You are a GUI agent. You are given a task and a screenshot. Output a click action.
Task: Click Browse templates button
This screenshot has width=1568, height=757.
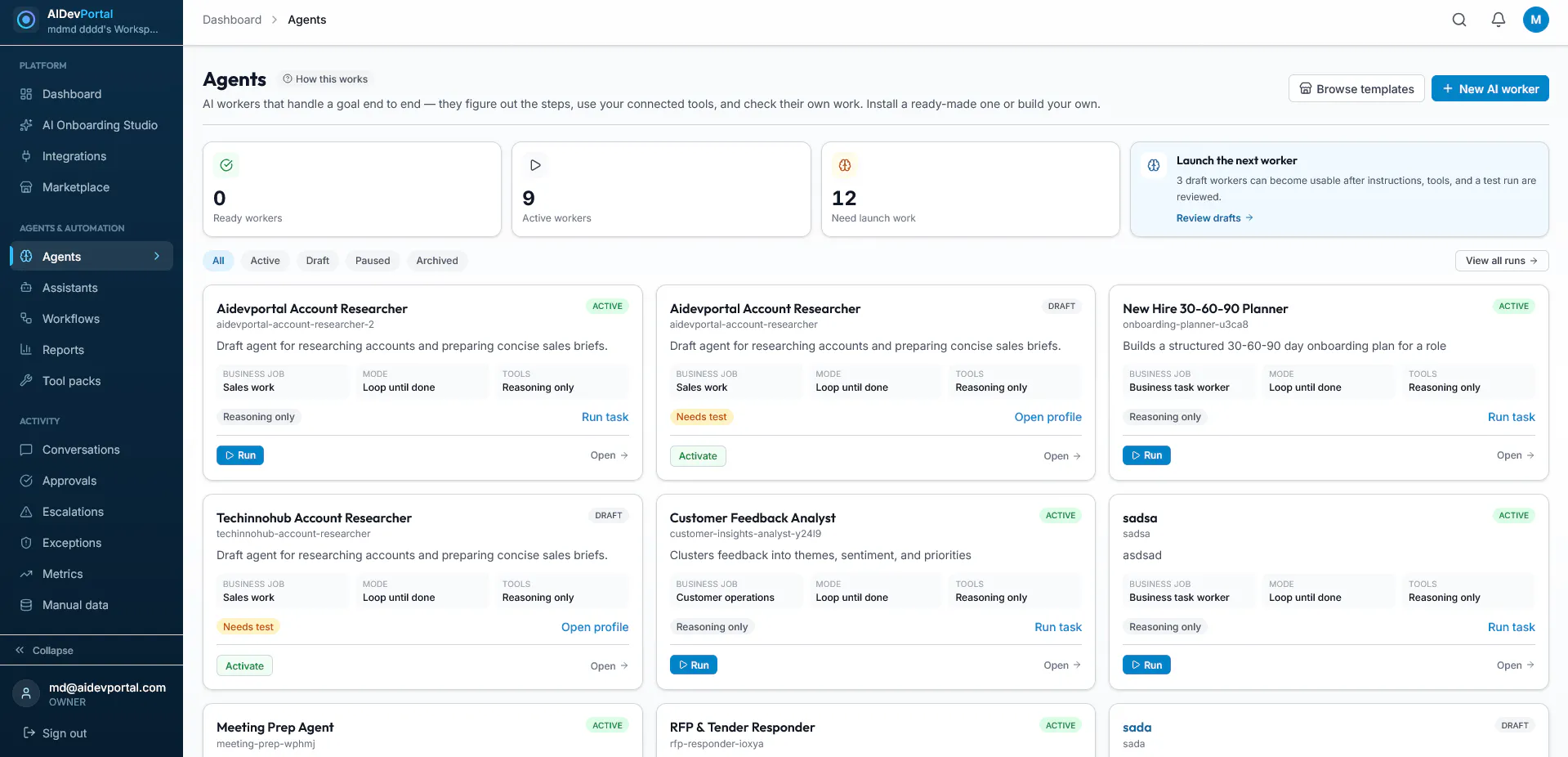(1356, 88)
